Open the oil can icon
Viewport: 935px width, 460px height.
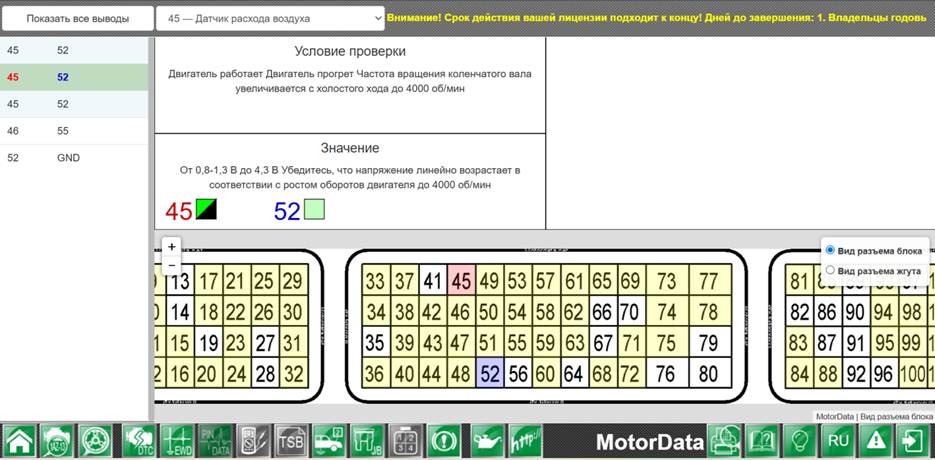[x=488, y=442]
